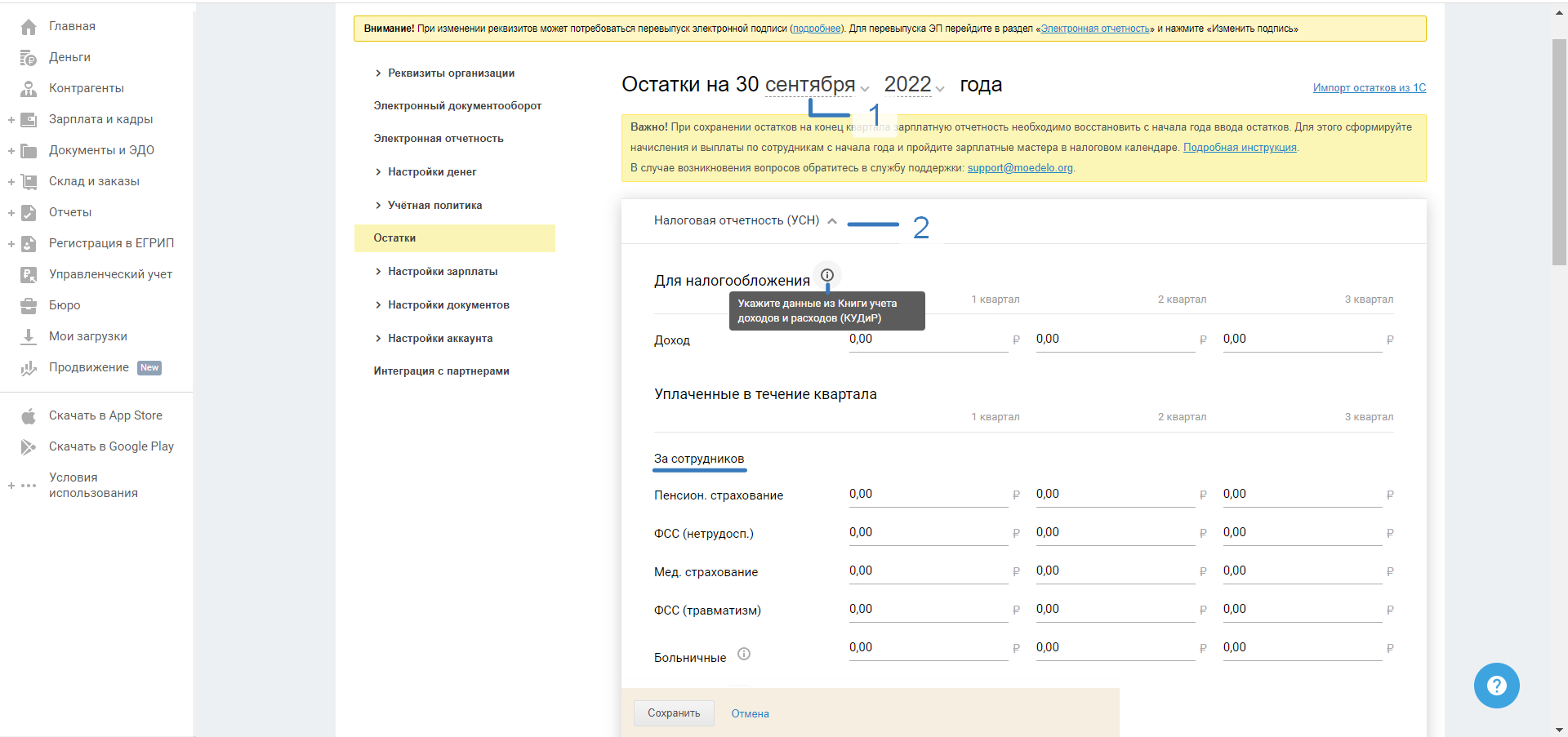
Task: Click the New badge beside Продвижение
Action: 149,368
